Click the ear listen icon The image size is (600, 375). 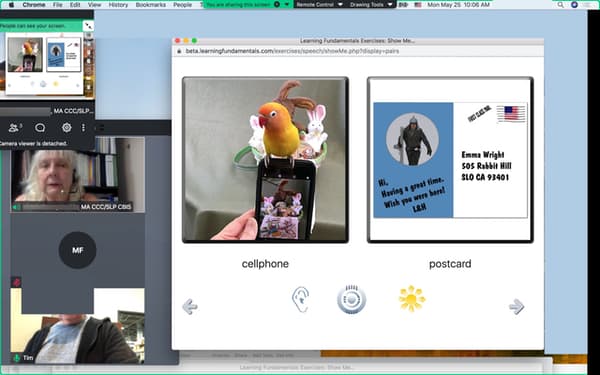pyautogui.click(x=301, y=300)
